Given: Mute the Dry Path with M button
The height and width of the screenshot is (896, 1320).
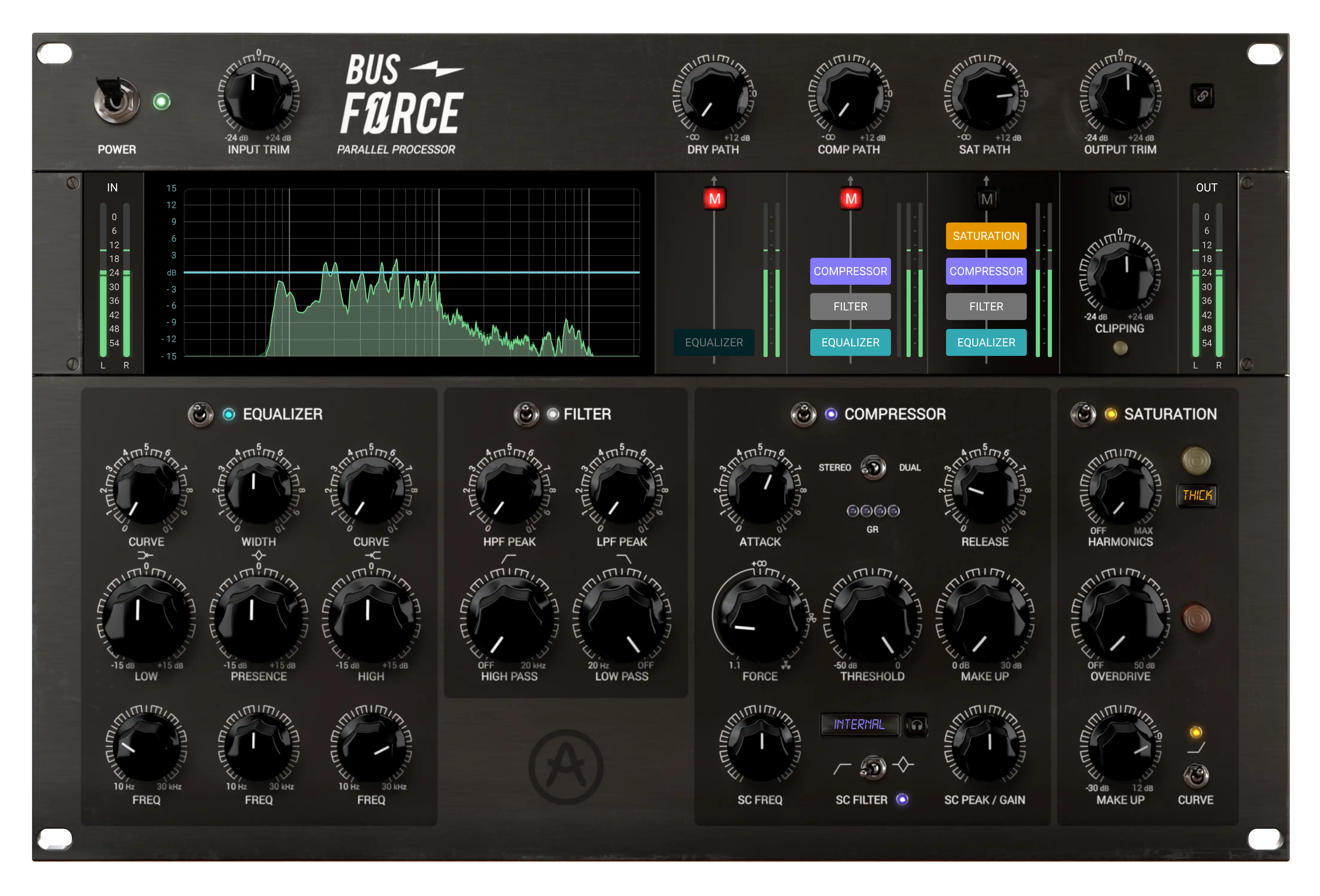Looking at the screenshot, I should (x=714, y=199).
